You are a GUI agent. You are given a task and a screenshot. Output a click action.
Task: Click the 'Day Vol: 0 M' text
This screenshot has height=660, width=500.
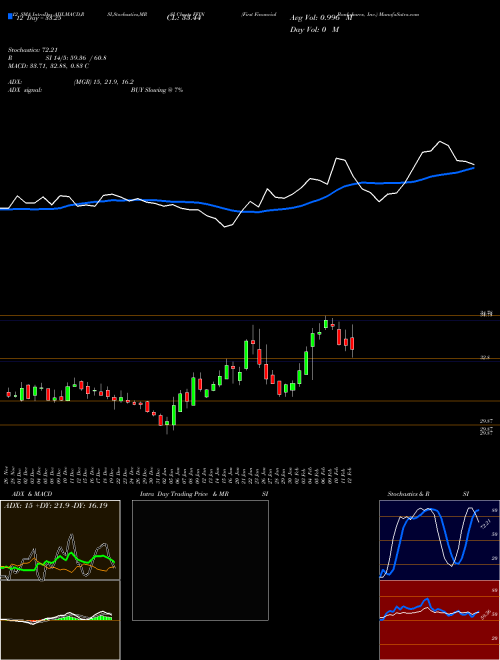[x=314, y=29]
